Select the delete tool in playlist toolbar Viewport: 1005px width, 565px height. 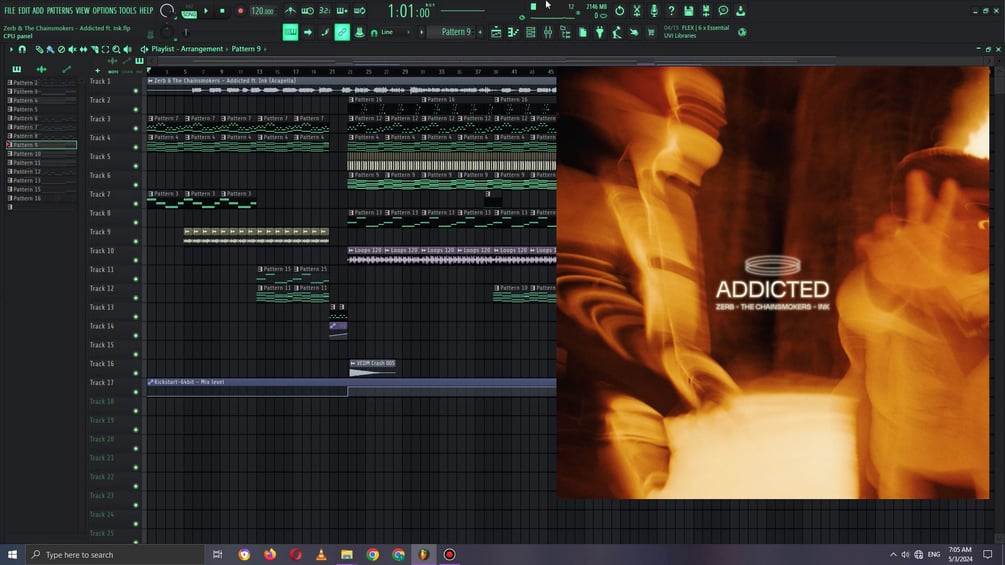click(x=61, y=49)
